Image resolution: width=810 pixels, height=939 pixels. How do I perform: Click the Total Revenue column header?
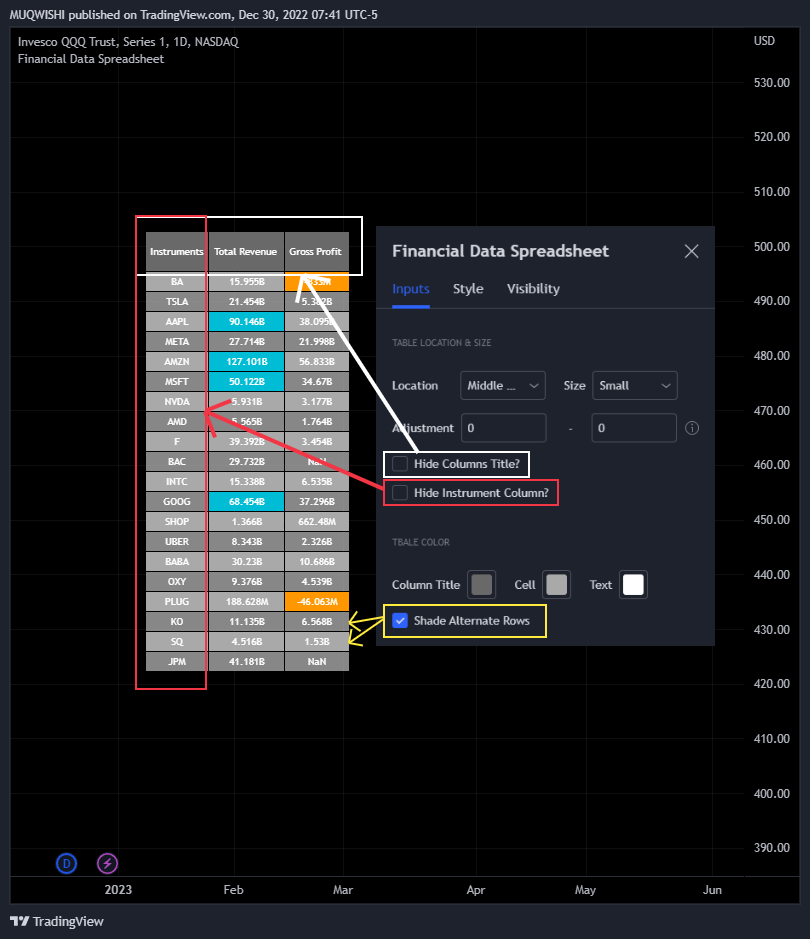coord(246,252)
